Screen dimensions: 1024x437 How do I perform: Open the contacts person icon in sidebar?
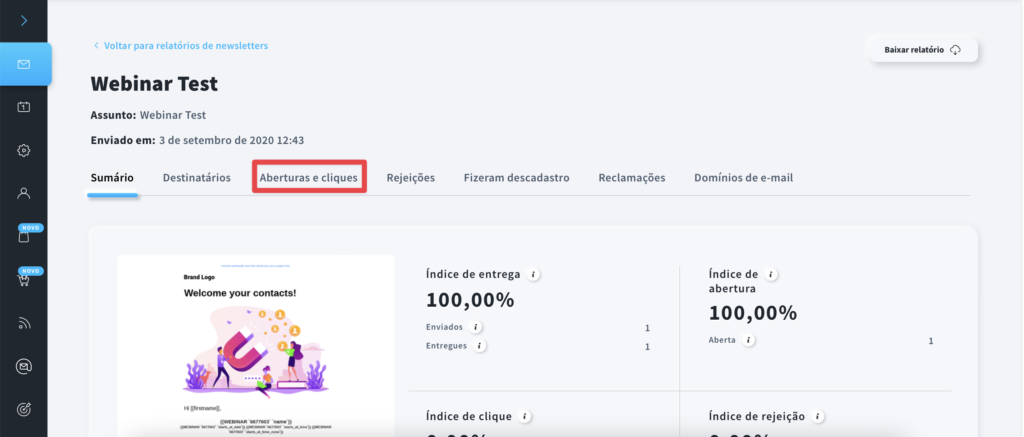tap(23, 193)
